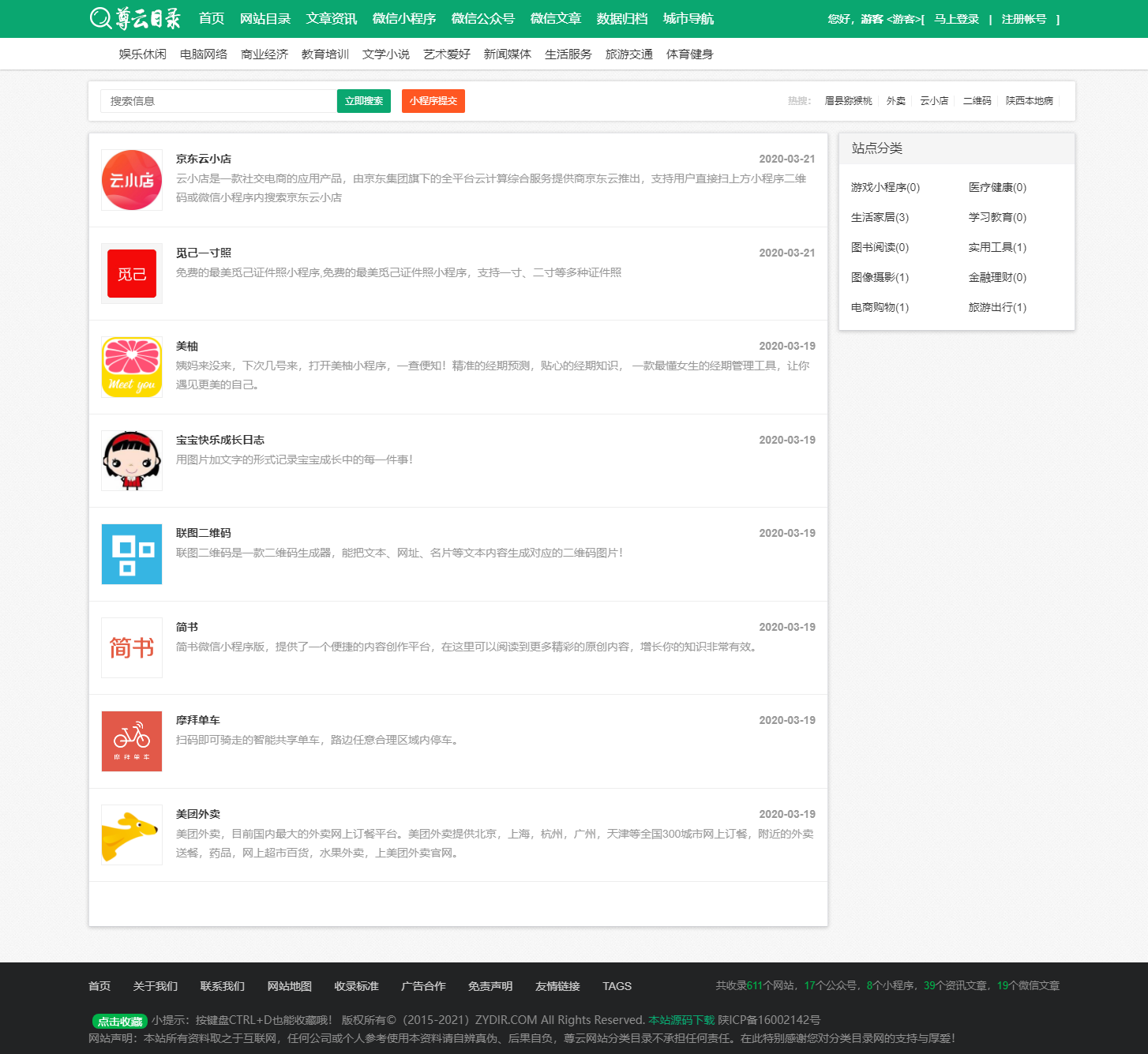Open the 宝宝快乐成长日志 cartoon girl icon
1148x1054 pixels.
[132, 460]
